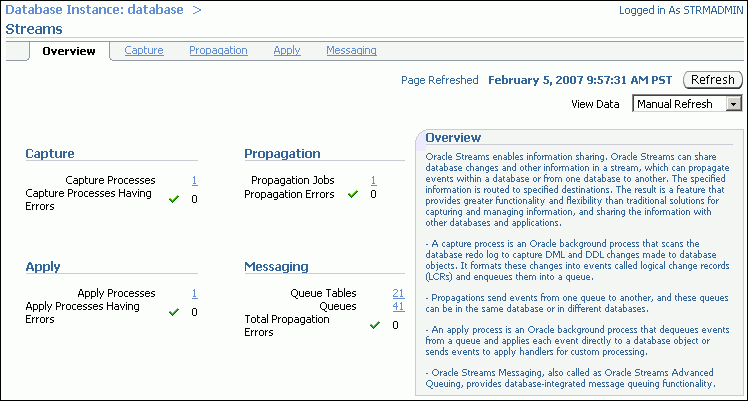Click the View Data label
Image resolution: width=748 pixels, height=401 pixels.
[x=595, y=104]
